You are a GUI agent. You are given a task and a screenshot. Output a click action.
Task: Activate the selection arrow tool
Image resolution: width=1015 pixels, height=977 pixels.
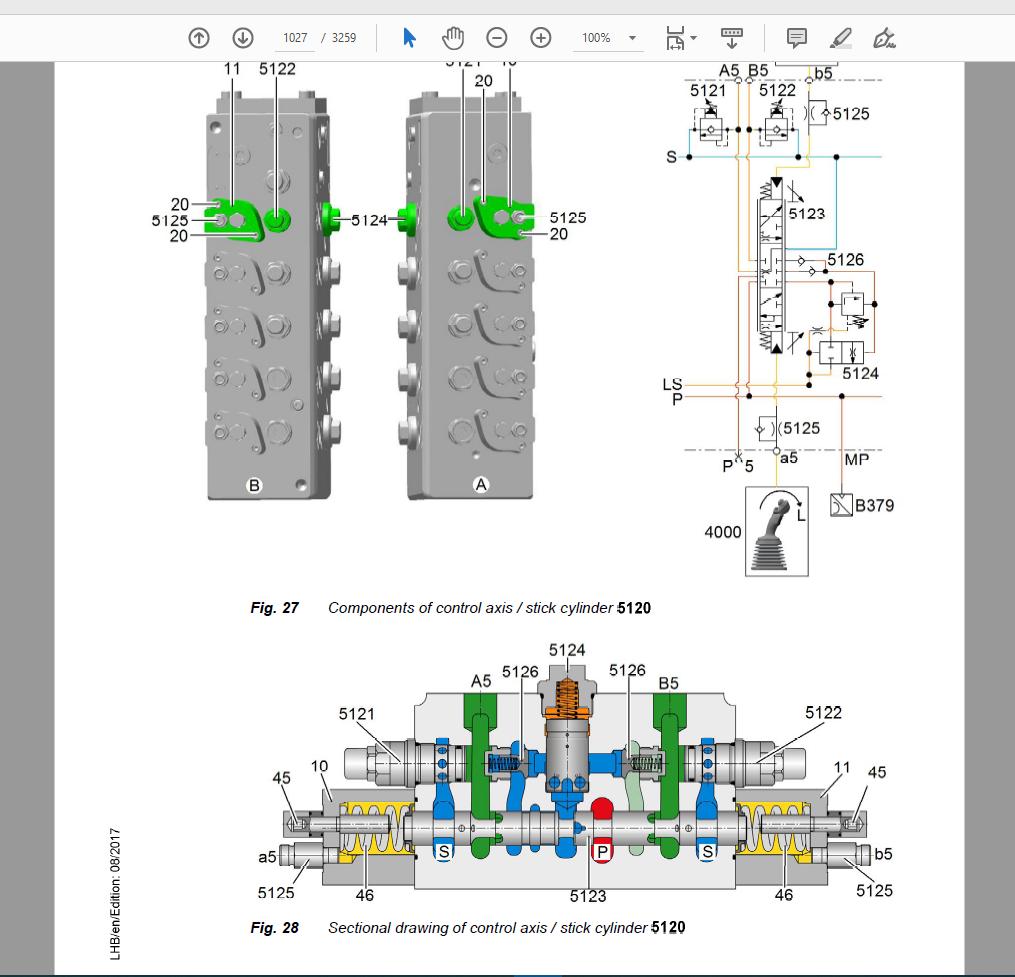point(408,38)
